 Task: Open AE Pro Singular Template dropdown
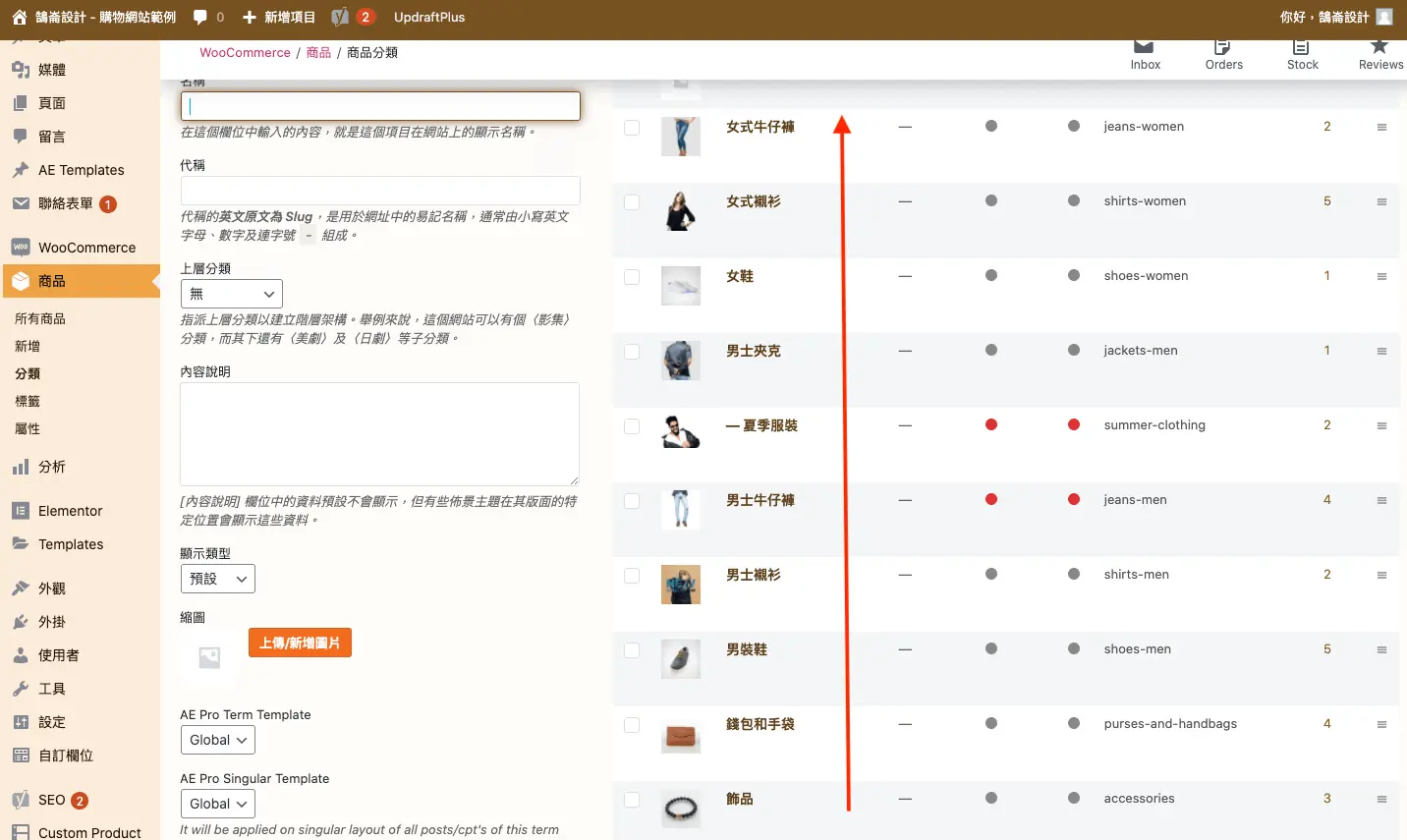click(x=218, y=804)
